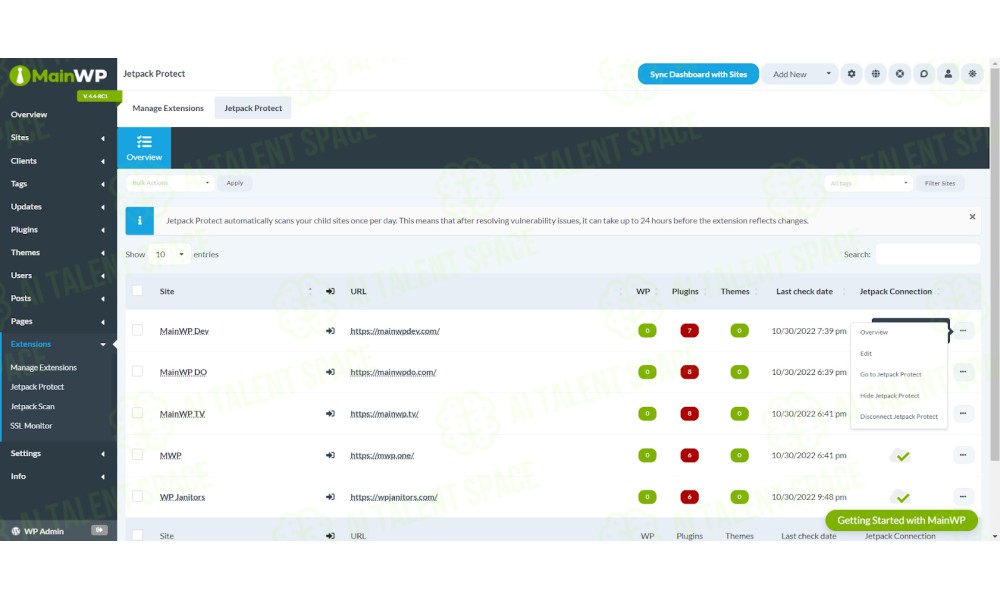Click the blue info icon in the notice

[x=140, y=221]
